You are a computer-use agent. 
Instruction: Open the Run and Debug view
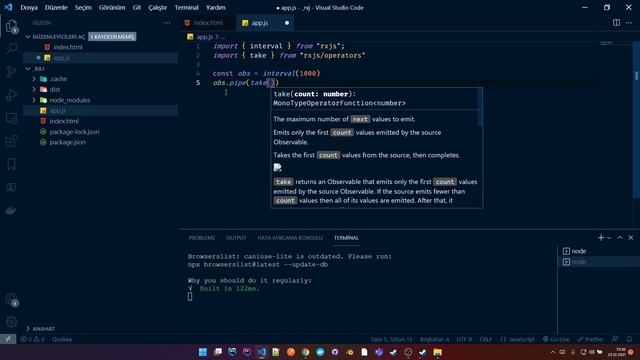(x=11, y=95)
